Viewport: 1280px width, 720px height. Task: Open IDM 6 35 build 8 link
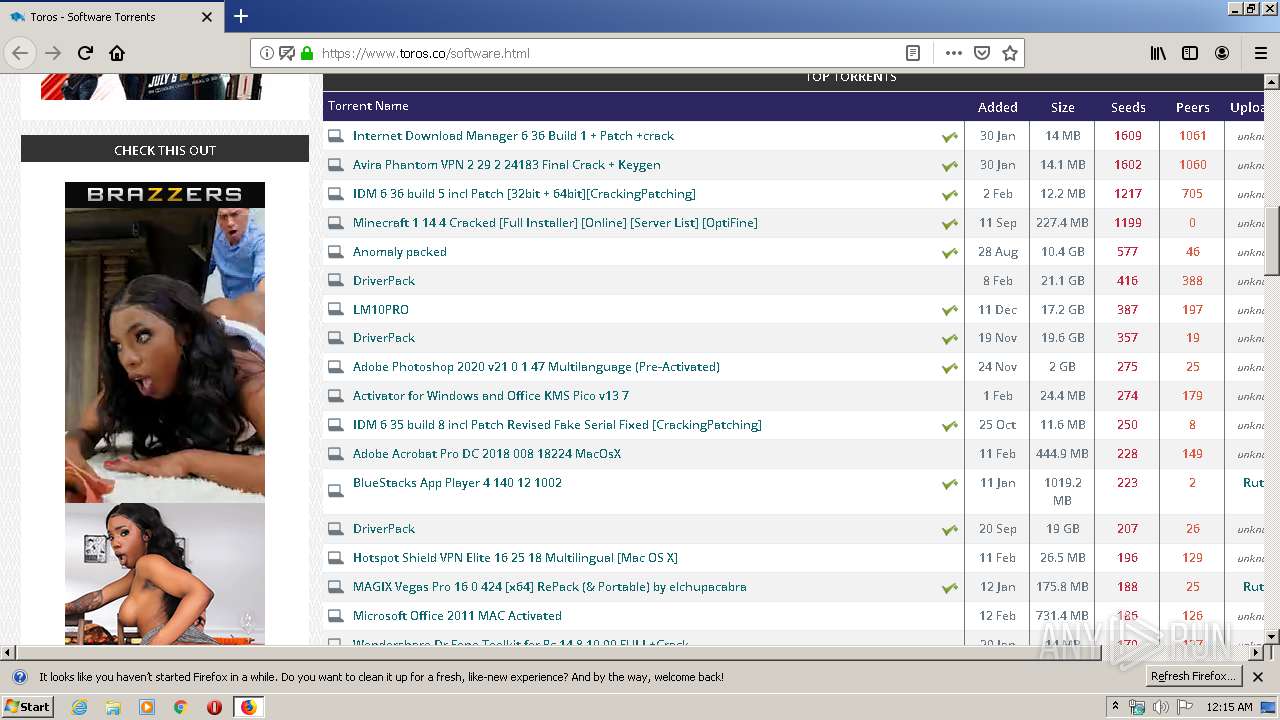pos(557,425)
